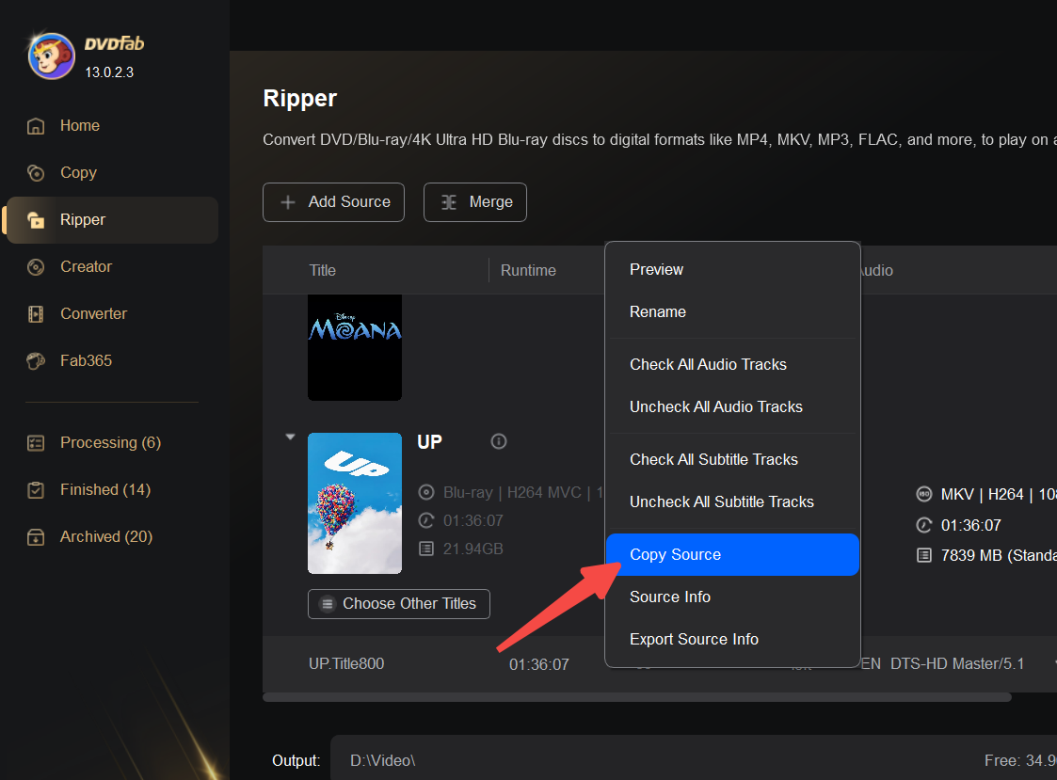Switch to the Converter module
Screen dimensions: 1057x780
pos(93,314)
